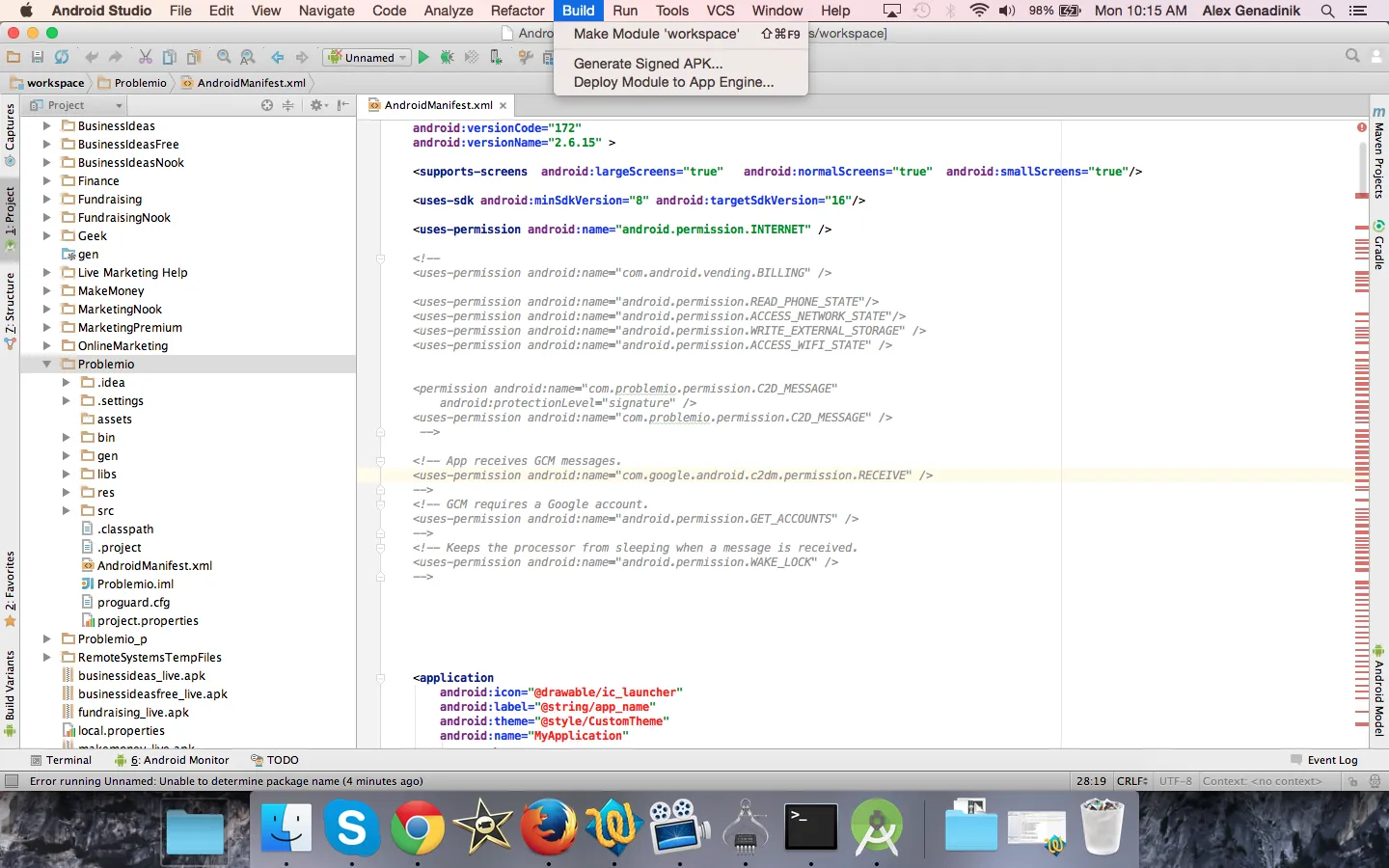Launch Google Chrome from the Dock
Viewport: 1389px width, 868px height.
417,827
